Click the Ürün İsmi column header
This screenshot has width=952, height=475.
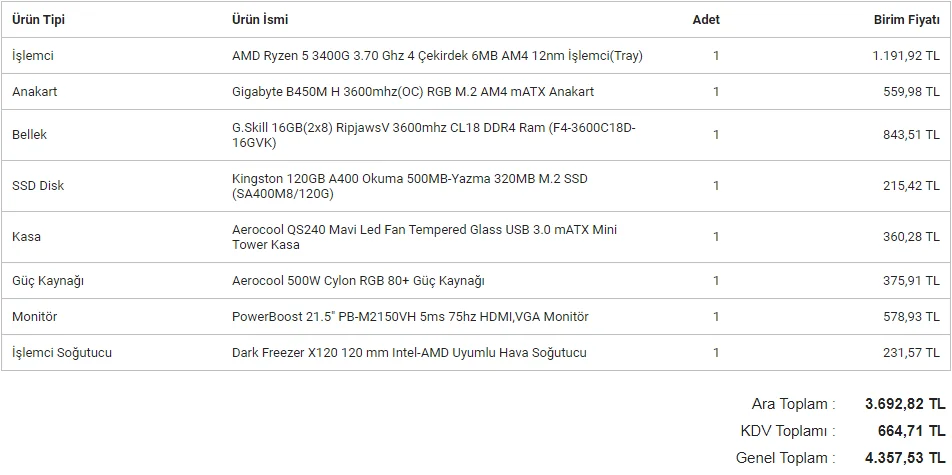(x=260, y=19)
